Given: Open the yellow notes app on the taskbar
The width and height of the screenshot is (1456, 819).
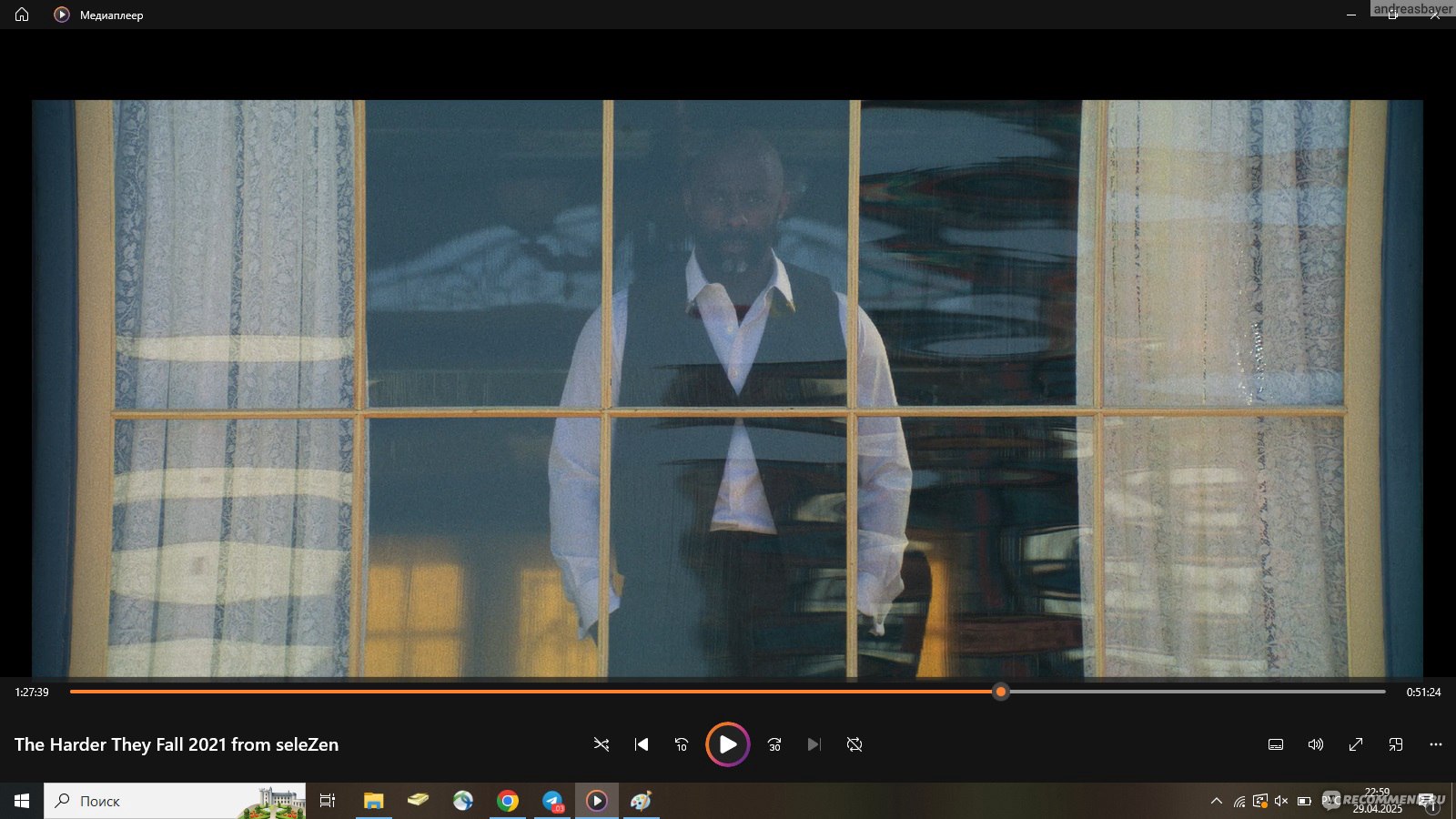Looking at the screenshot, I should coord(418,801).
